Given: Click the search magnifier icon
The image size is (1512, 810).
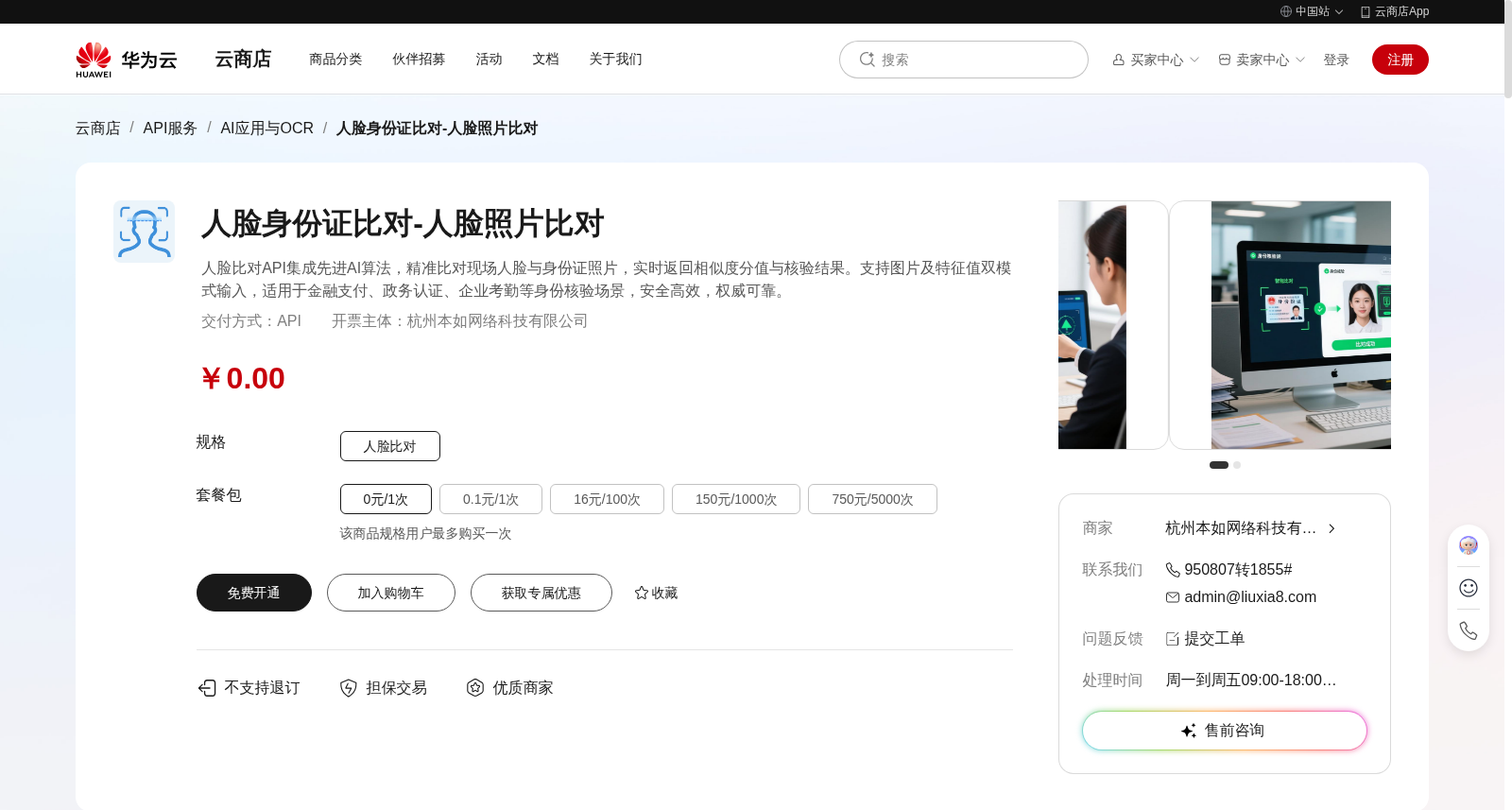Looking at the screenshot, I should point(867,60).
